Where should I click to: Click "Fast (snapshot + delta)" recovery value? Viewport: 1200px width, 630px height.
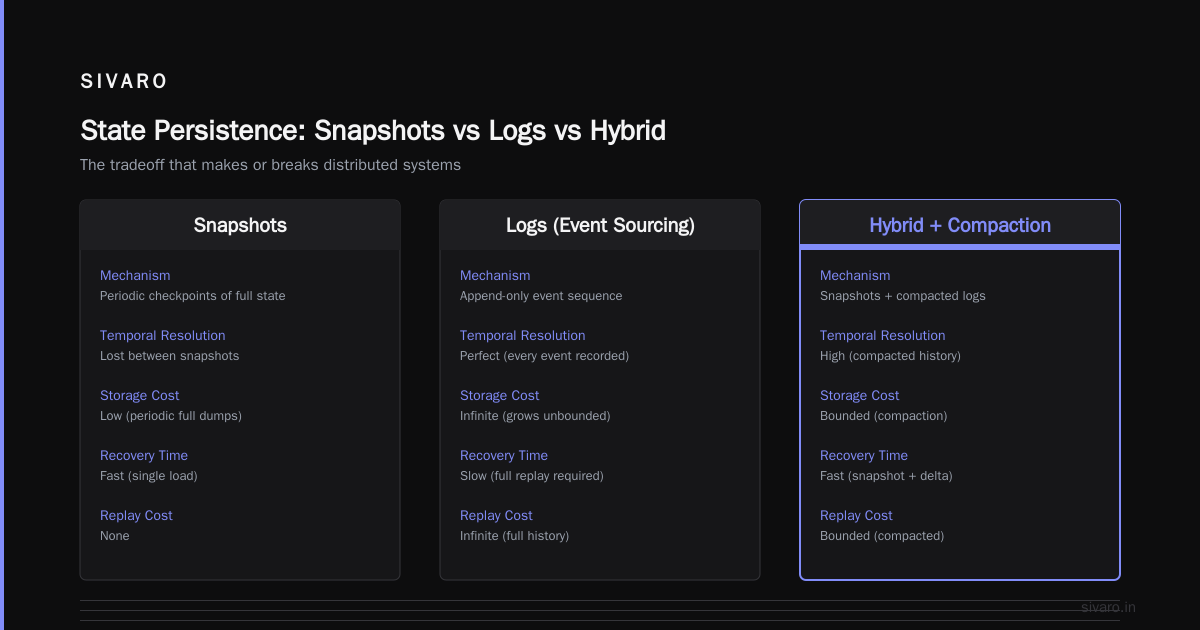pyautogui.click(x=886, y=476)
